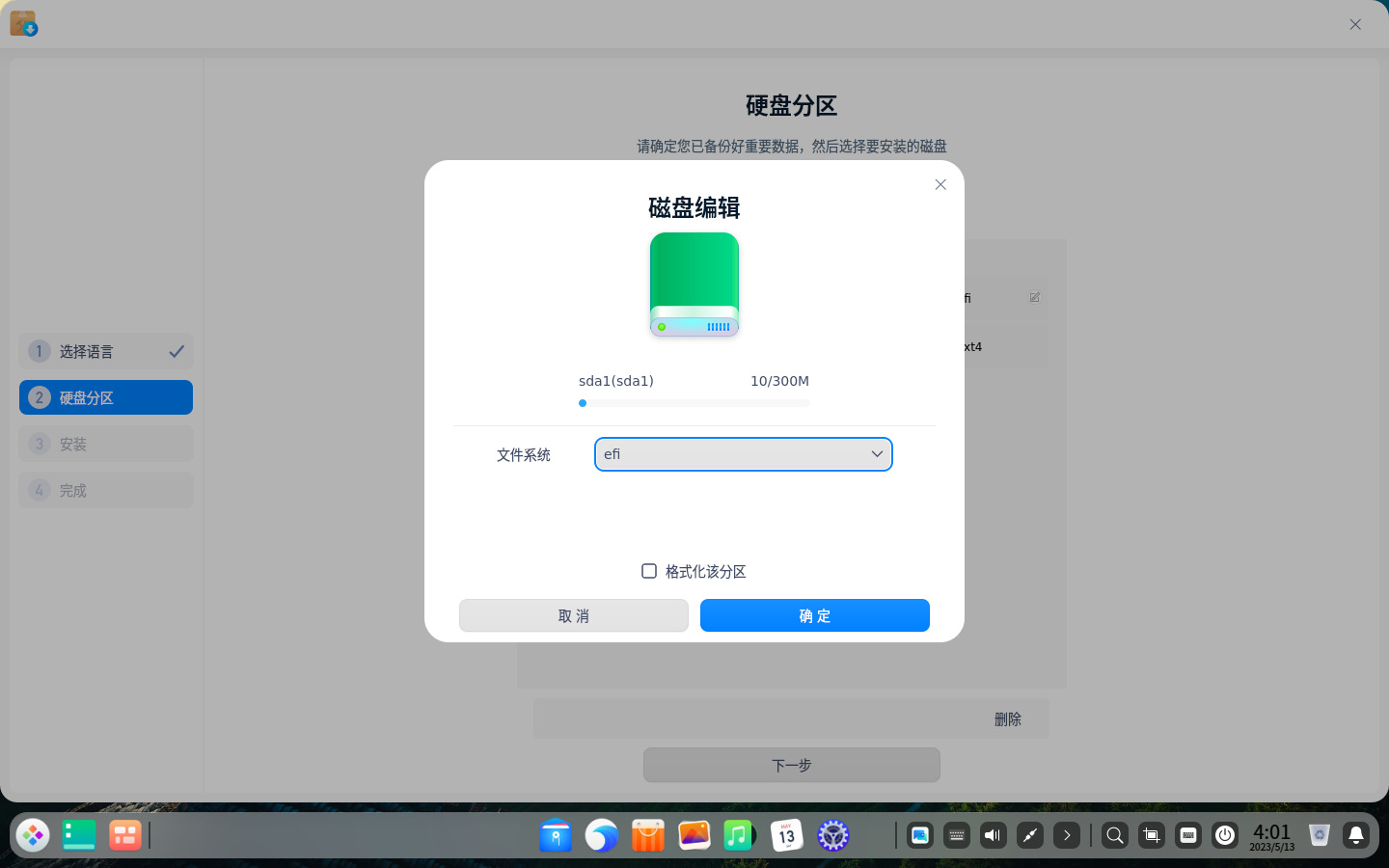1389x868 pixels.
Task: Click the search magnifier in the system tray
Action: tap(1114, 835)
